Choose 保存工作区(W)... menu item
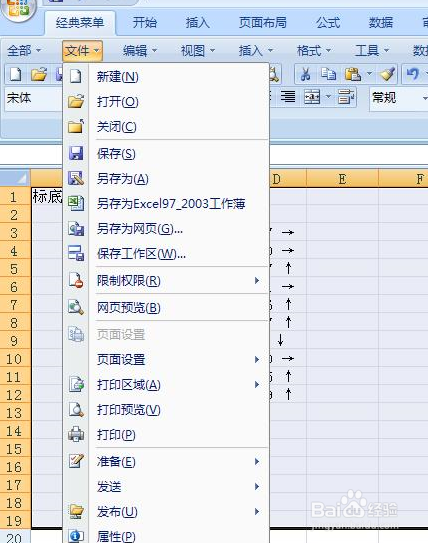This screenshot has height=543, width=428. point(166,254)
